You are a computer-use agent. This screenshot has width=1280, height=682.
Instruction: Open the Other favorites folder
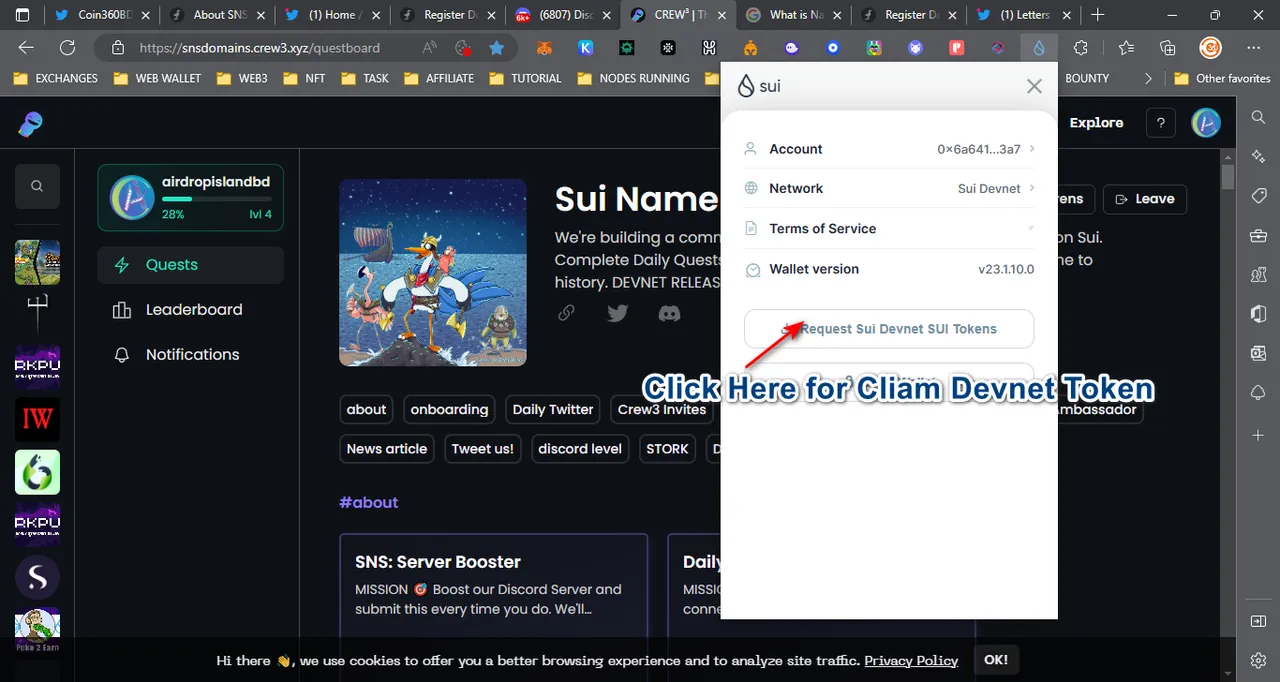(1222, 78)
